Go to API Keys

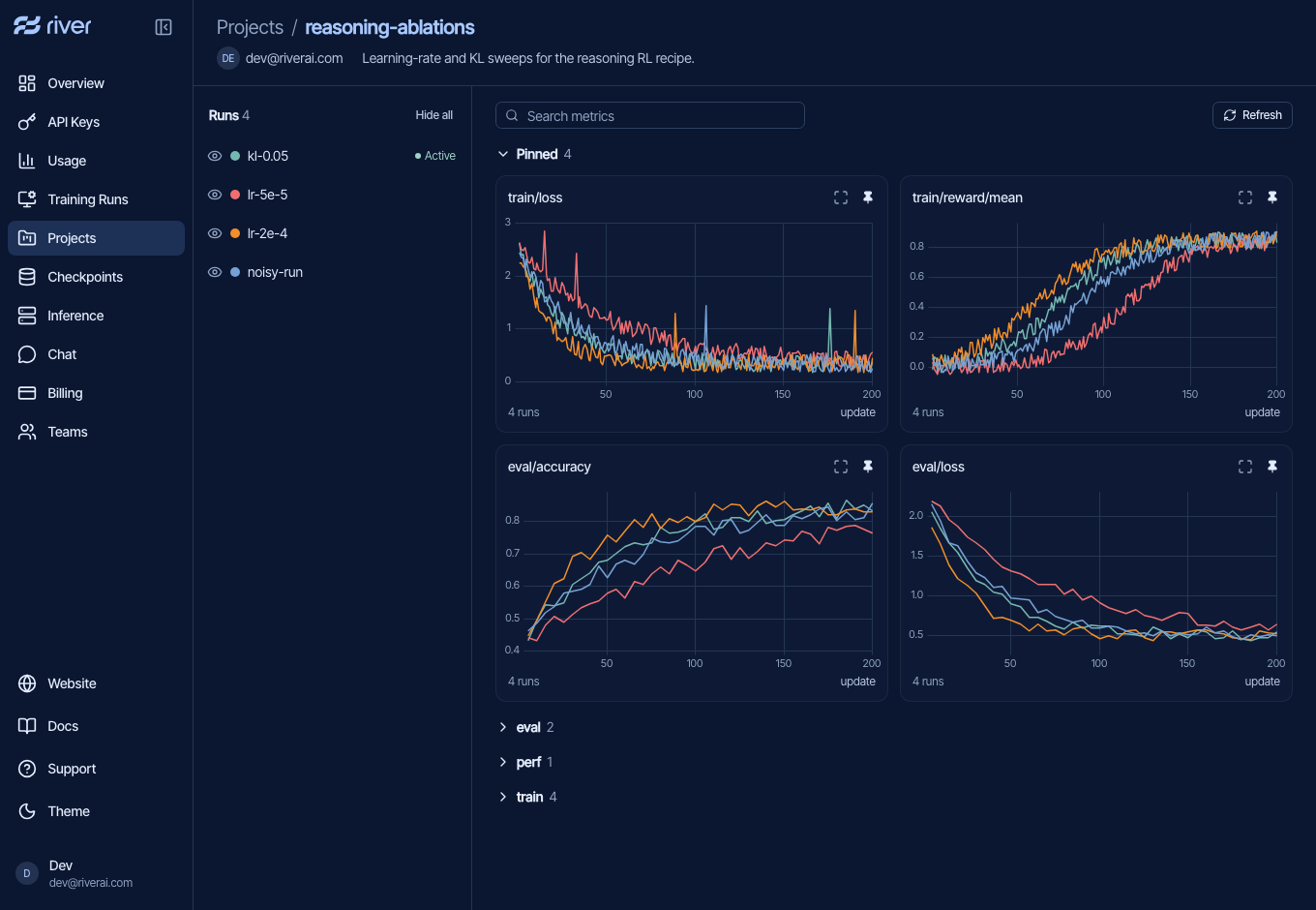tap(96, 122)
